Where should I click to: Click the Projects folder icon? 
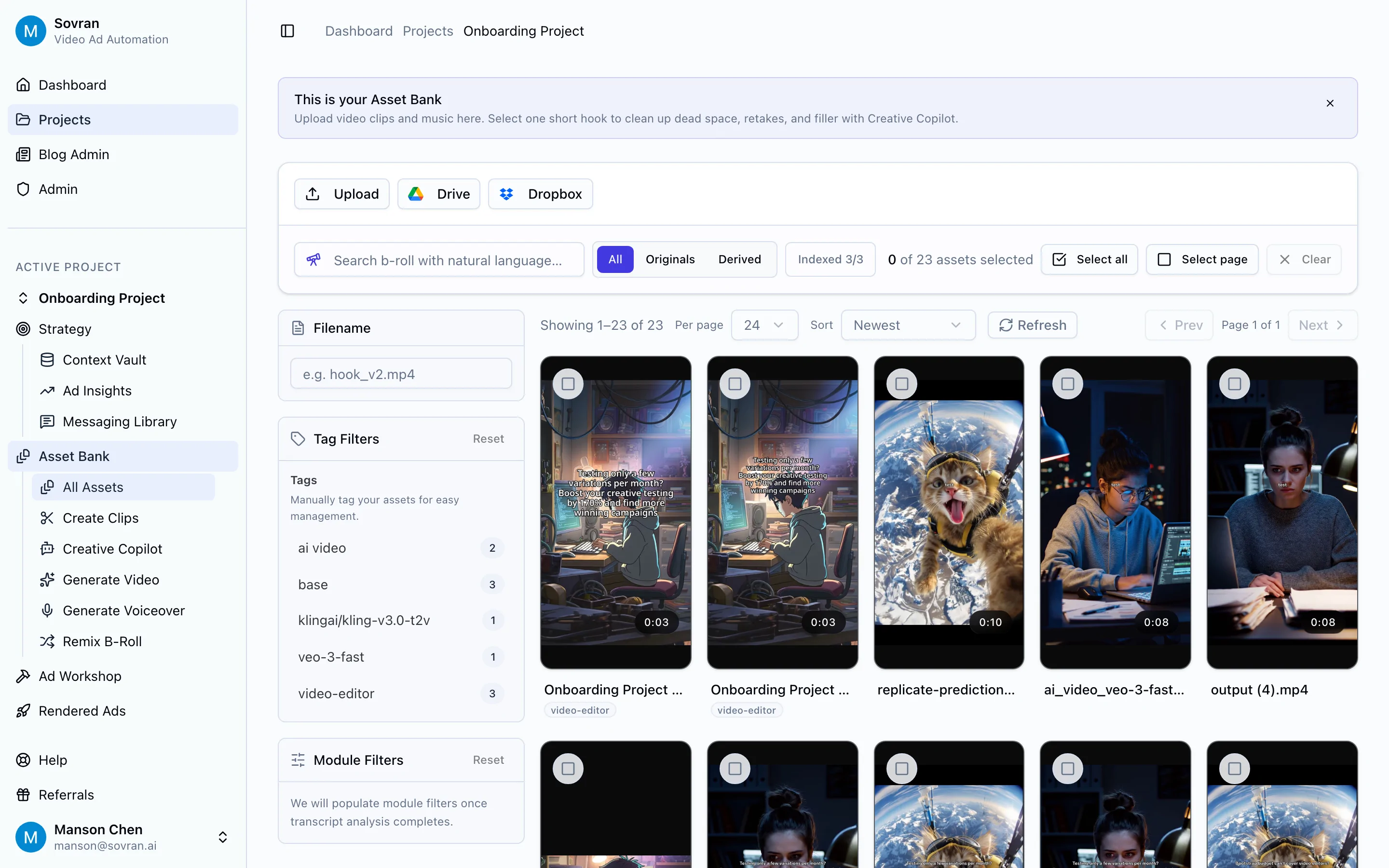pyautogui.click(x=23, y=120)
